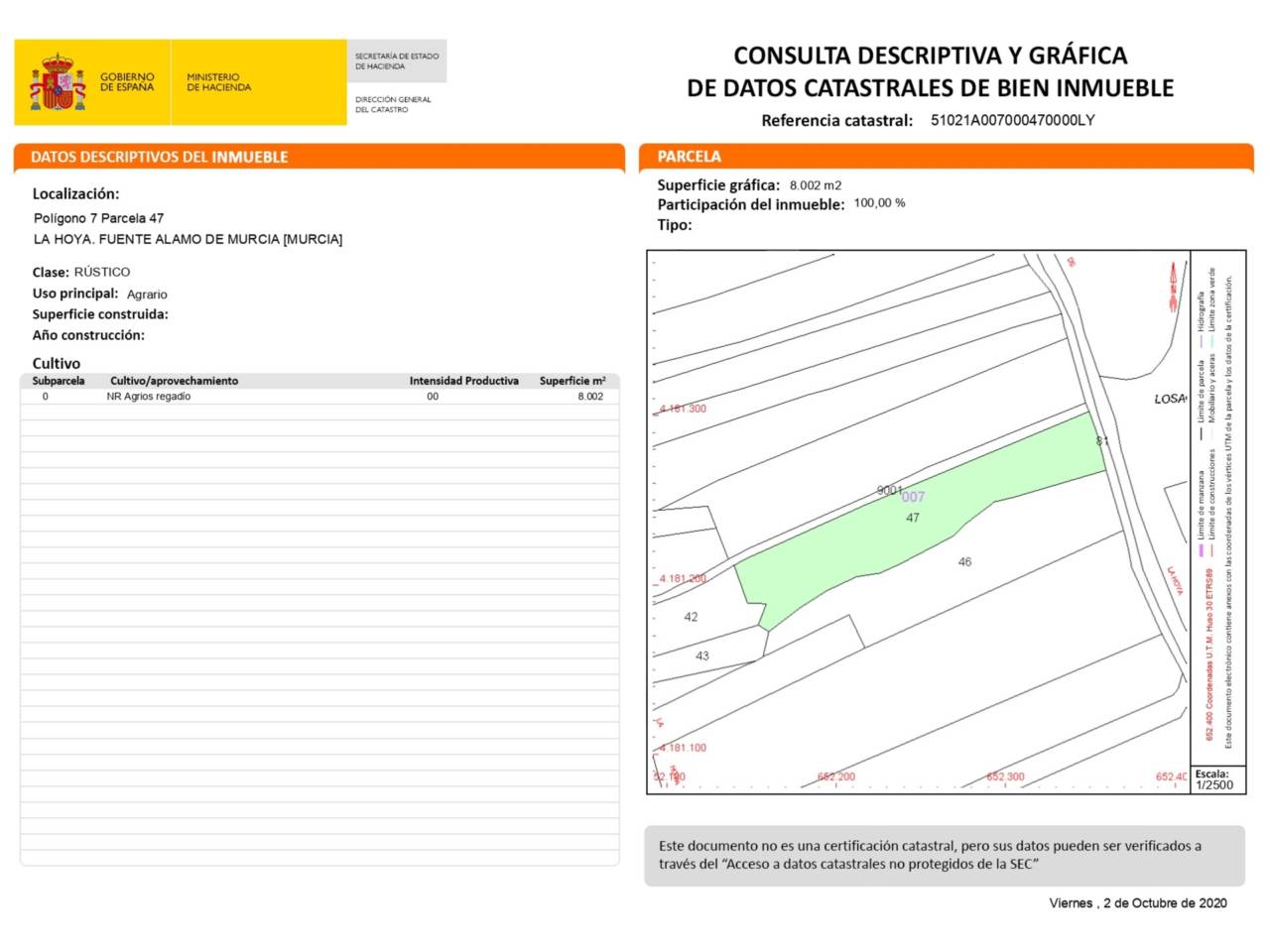This screenshot has width=1270, height=952.
Task: Click the 'Cultivo' section heading
Action: click(x=57, y=364)
